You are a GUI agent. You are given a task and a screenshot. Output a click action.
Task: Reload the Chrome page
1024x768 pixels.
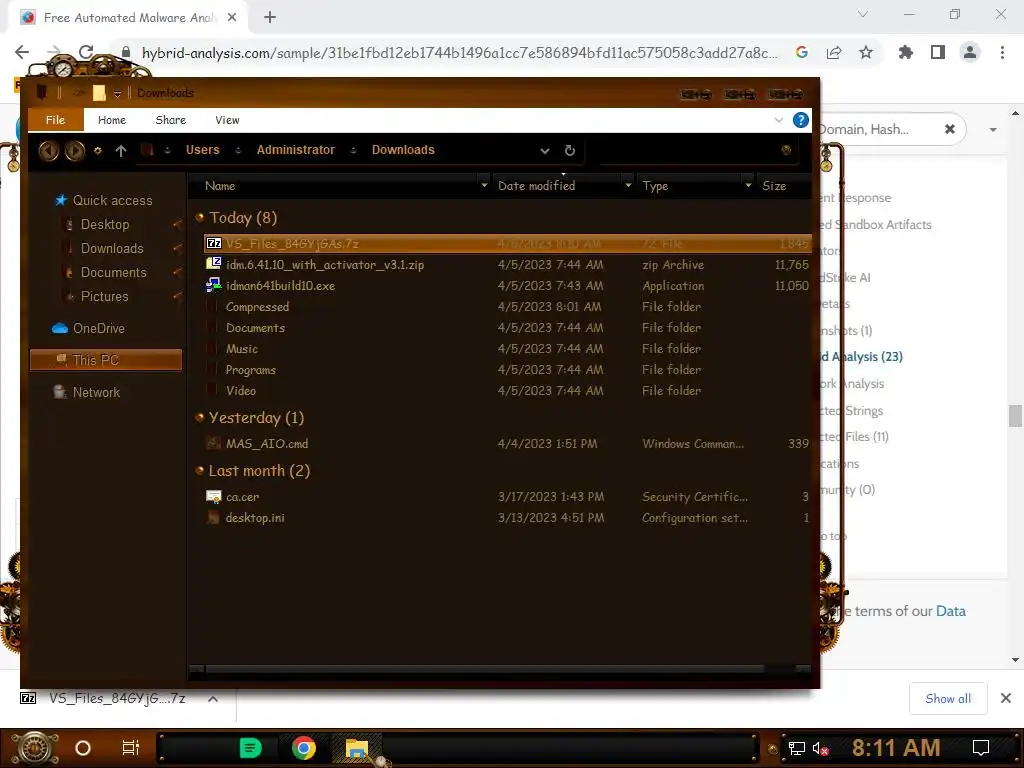pos(86,52)
